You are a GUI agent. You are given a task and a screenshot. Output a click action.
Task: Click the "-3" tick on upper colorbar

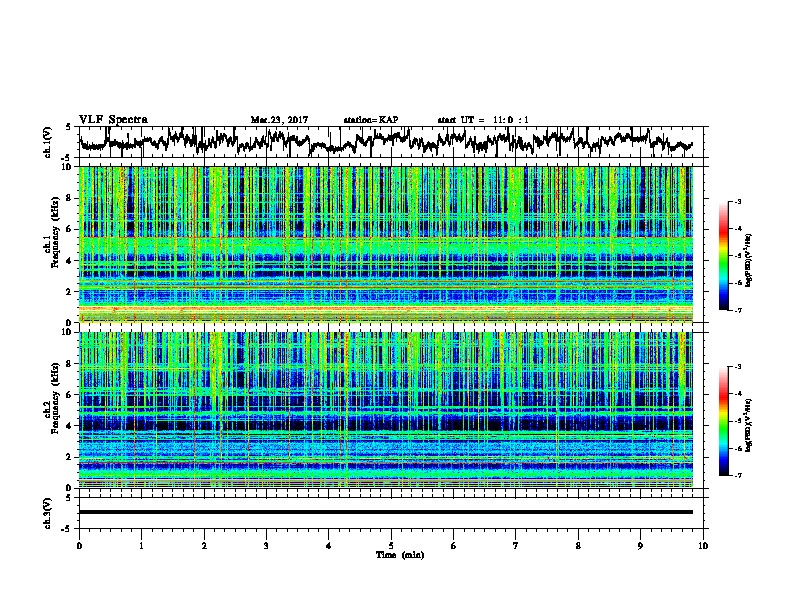point(737,201)
